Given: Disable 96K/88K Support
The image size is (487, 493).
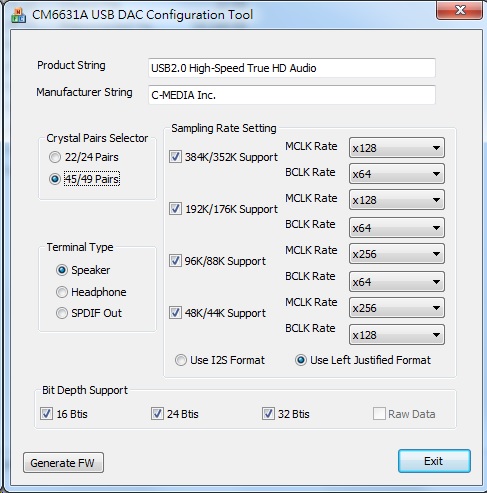Looking at the screenshot, I should click(x=175, y=261).
